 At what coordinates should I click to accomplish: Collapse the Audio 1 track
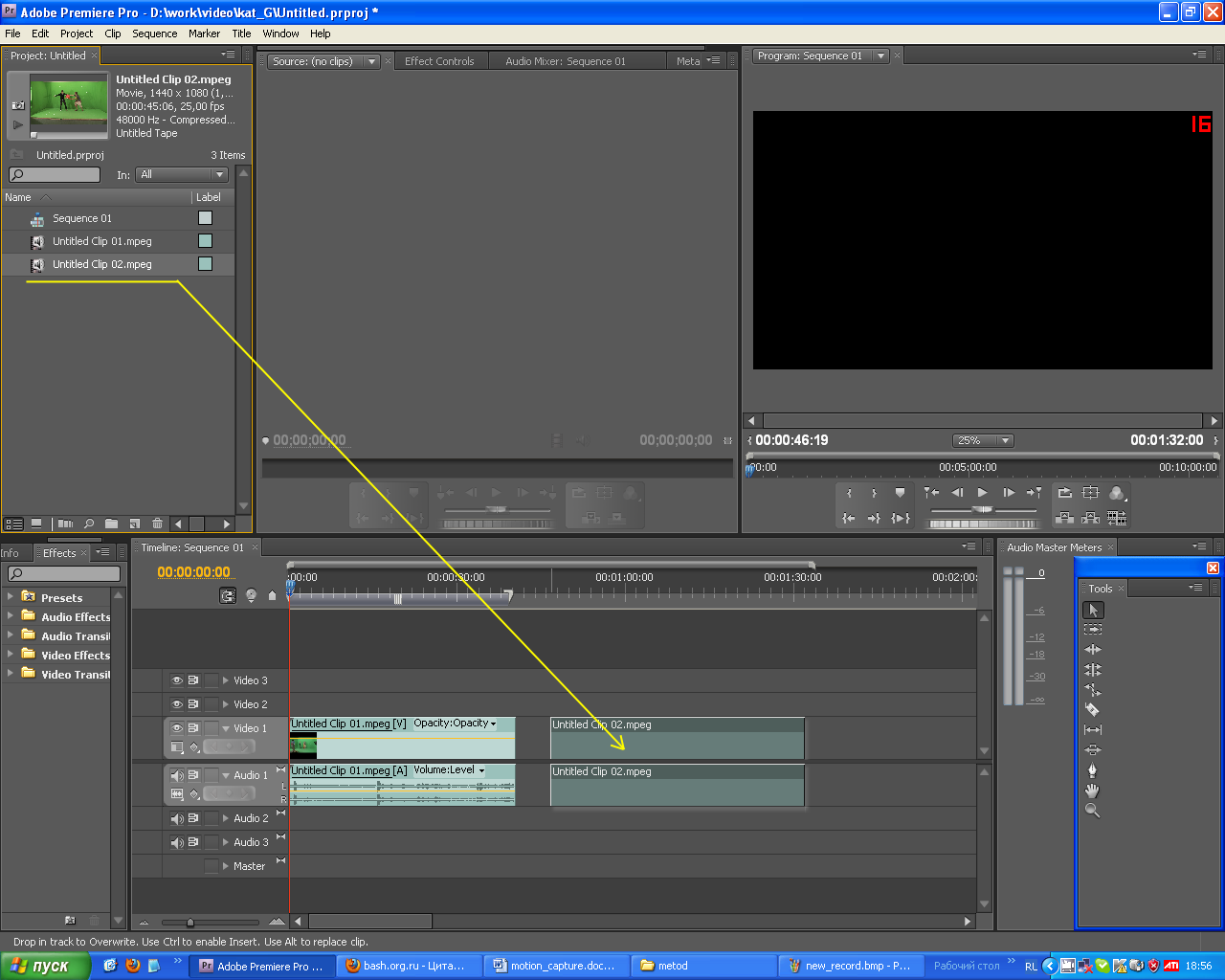pyautogui.click(x=226, y=775)
